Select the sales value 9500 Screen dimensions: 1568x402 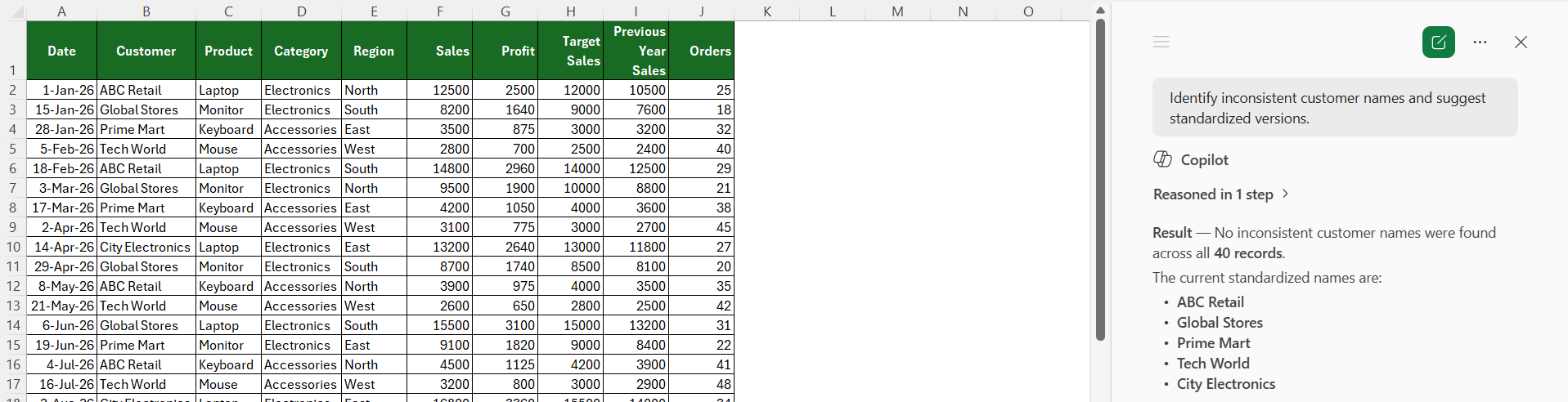click(x=440, y=188)
